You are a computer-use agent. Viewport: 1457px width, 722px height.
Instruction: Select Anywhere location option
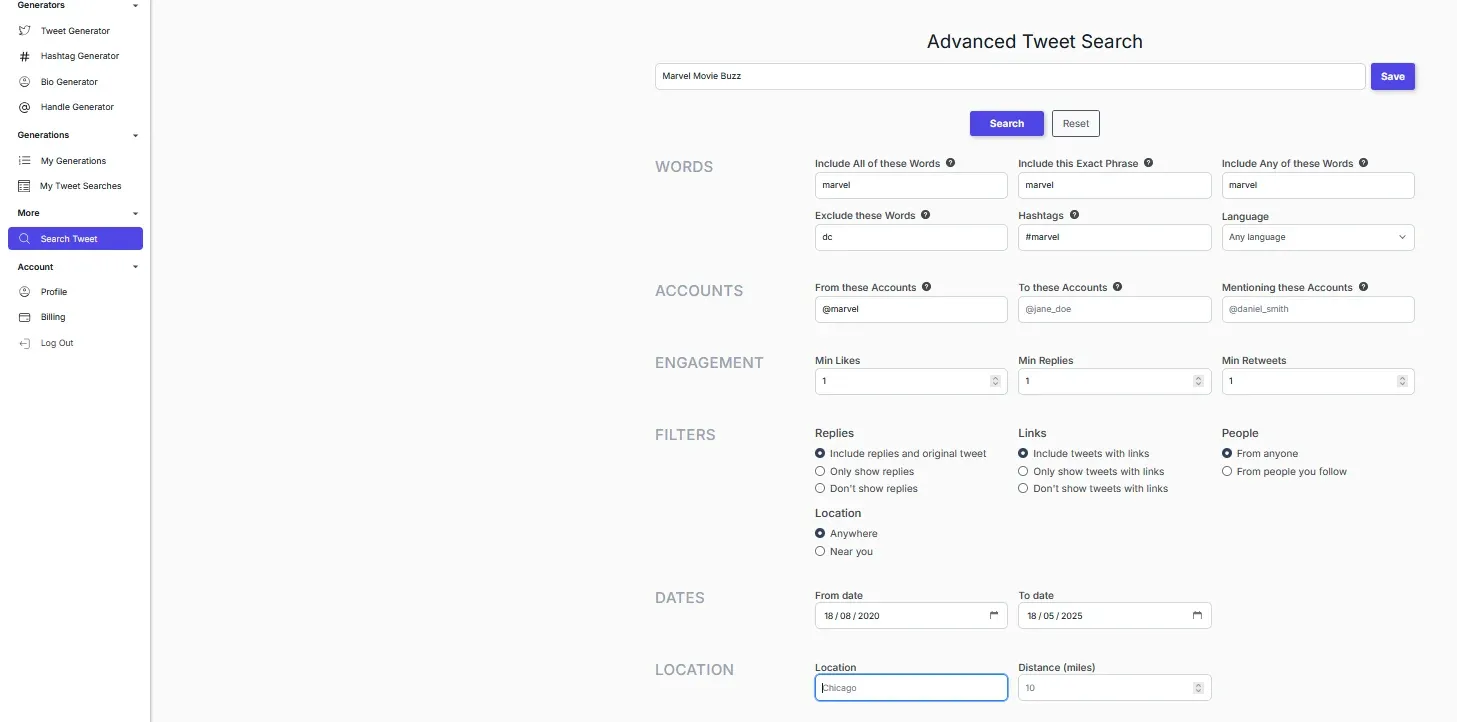click(x=820, y=534)
